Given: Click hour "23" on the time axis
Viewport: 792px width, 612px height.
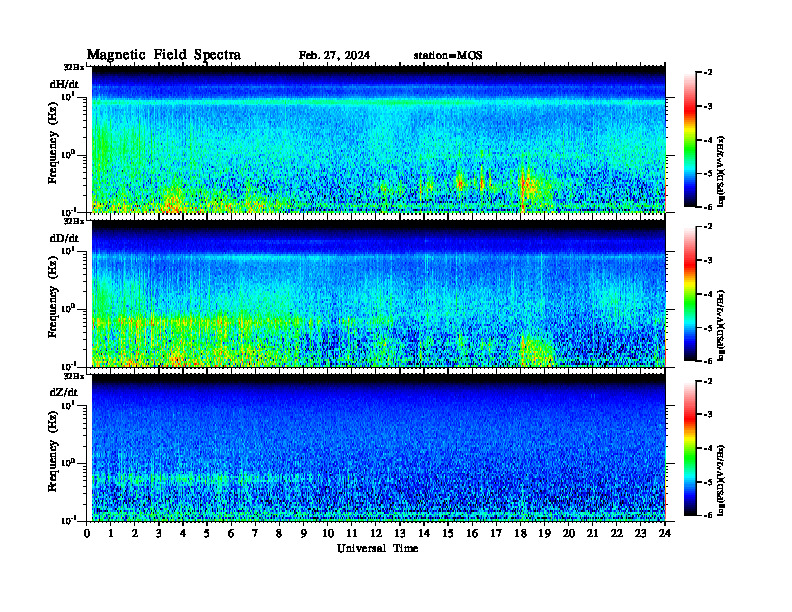Looking at the screenshot, I should (641, 534).
